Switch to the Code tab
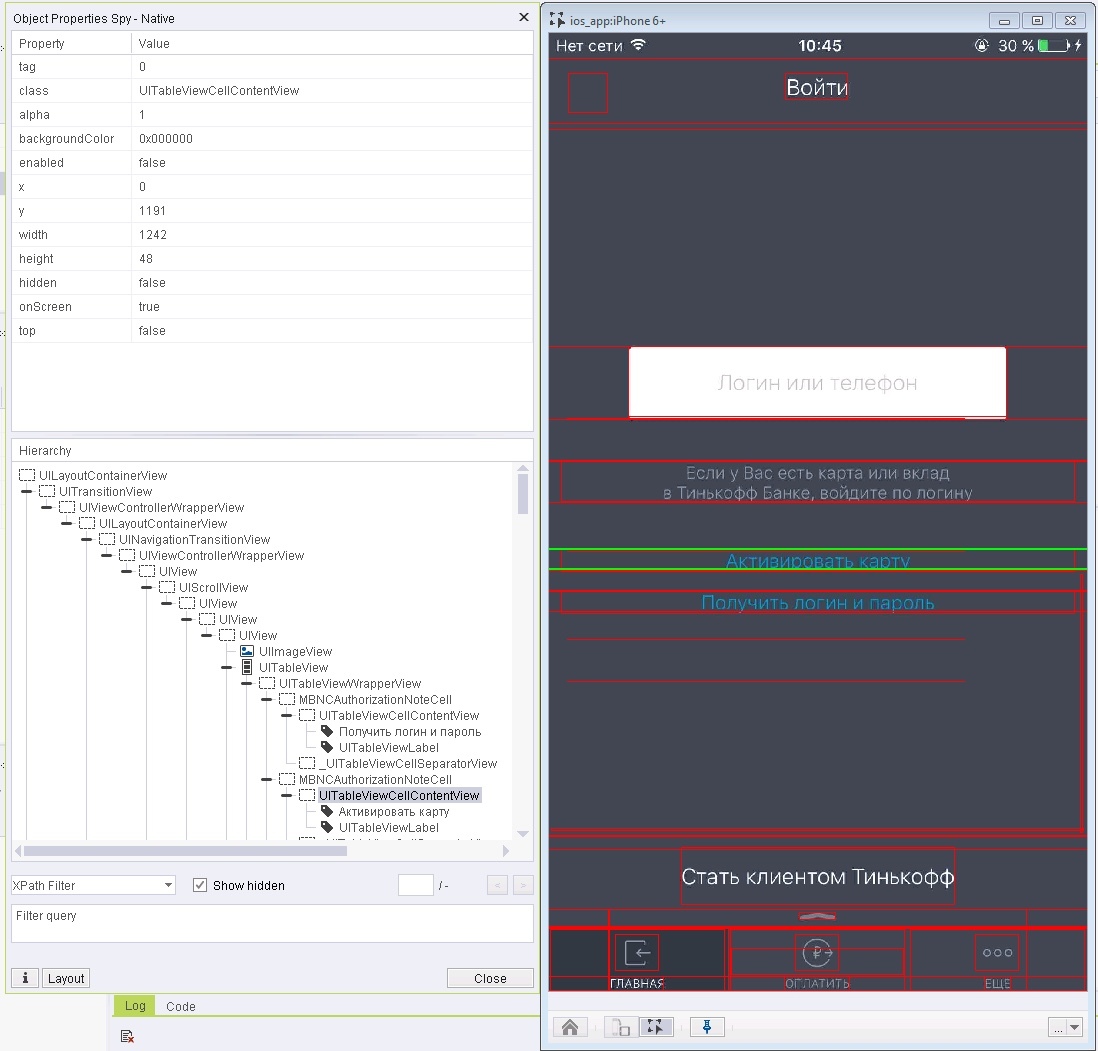The height and width of the screenshot is (1051, 1098). point(181,1006)
